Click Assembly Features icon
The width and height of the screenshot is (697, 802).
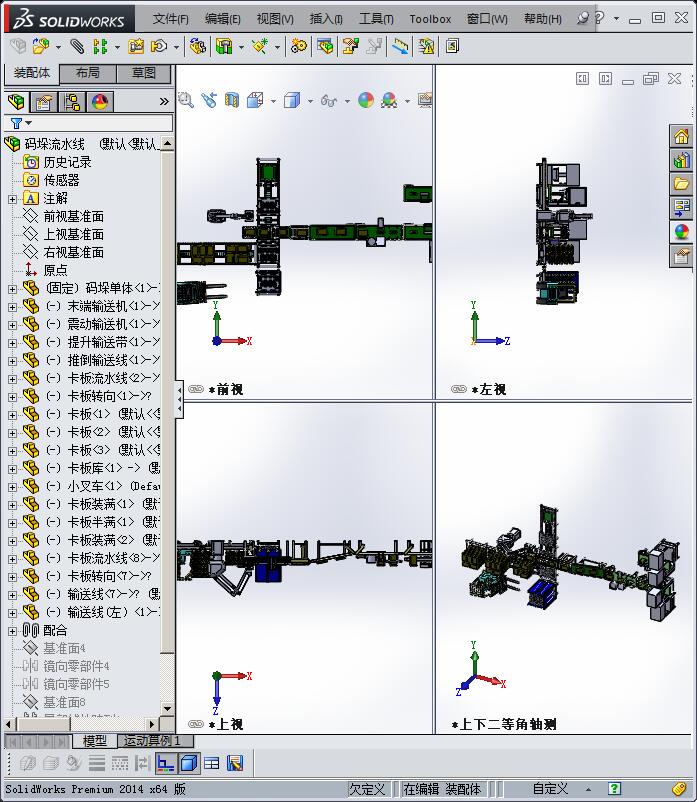point(224,47)
